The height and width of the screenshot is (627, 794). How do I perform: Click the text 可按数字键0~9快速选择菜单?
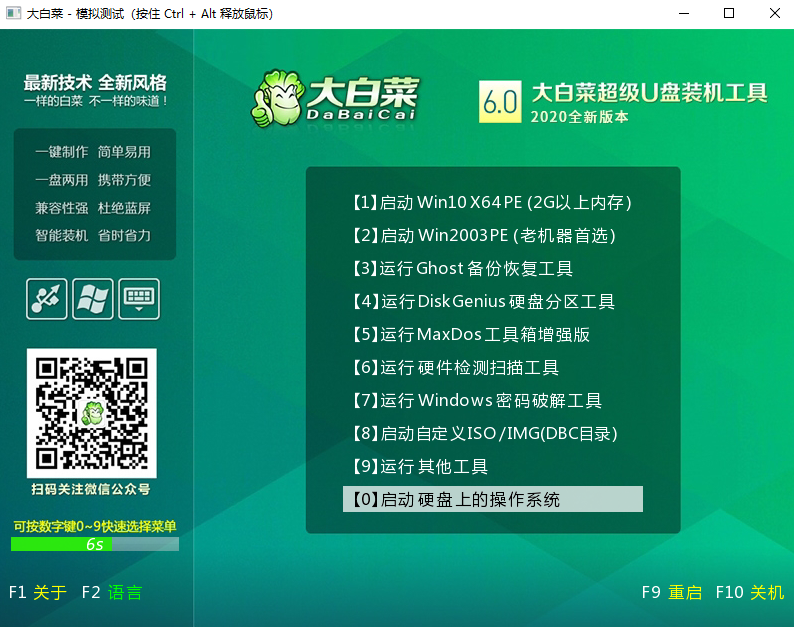point(95,526)
